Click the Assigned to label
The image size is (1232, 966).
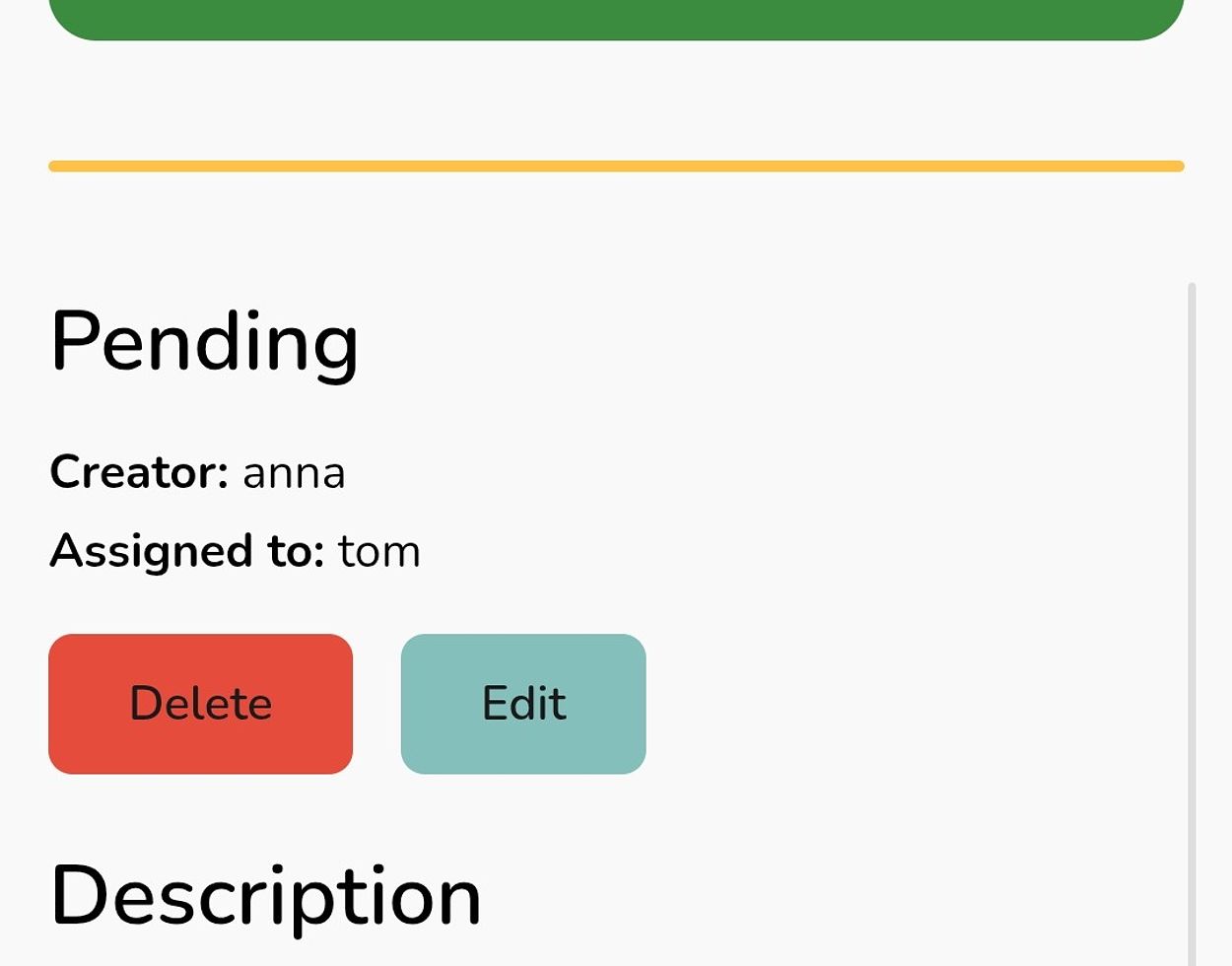[x=186, y=551]
